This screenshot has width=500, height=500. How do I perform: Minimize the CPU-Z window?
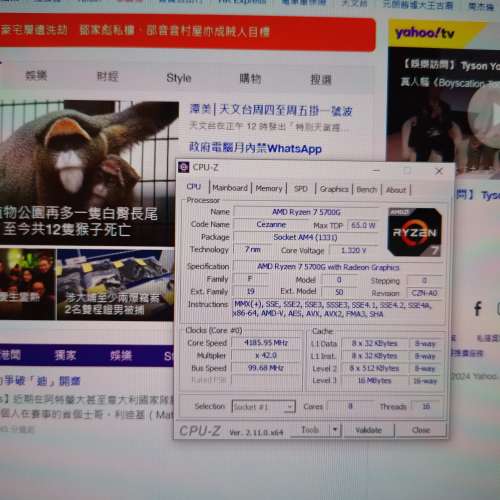(x=376, y=171)
